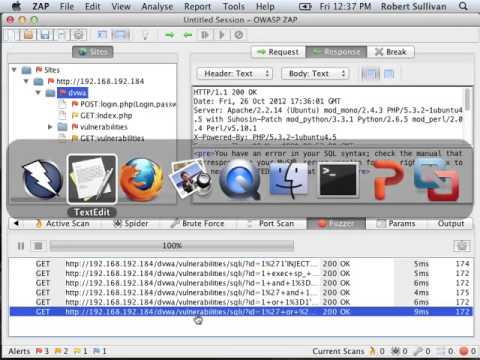480x360 pixels.
Task: Click the Break tab
Action: tap(391, 52)
